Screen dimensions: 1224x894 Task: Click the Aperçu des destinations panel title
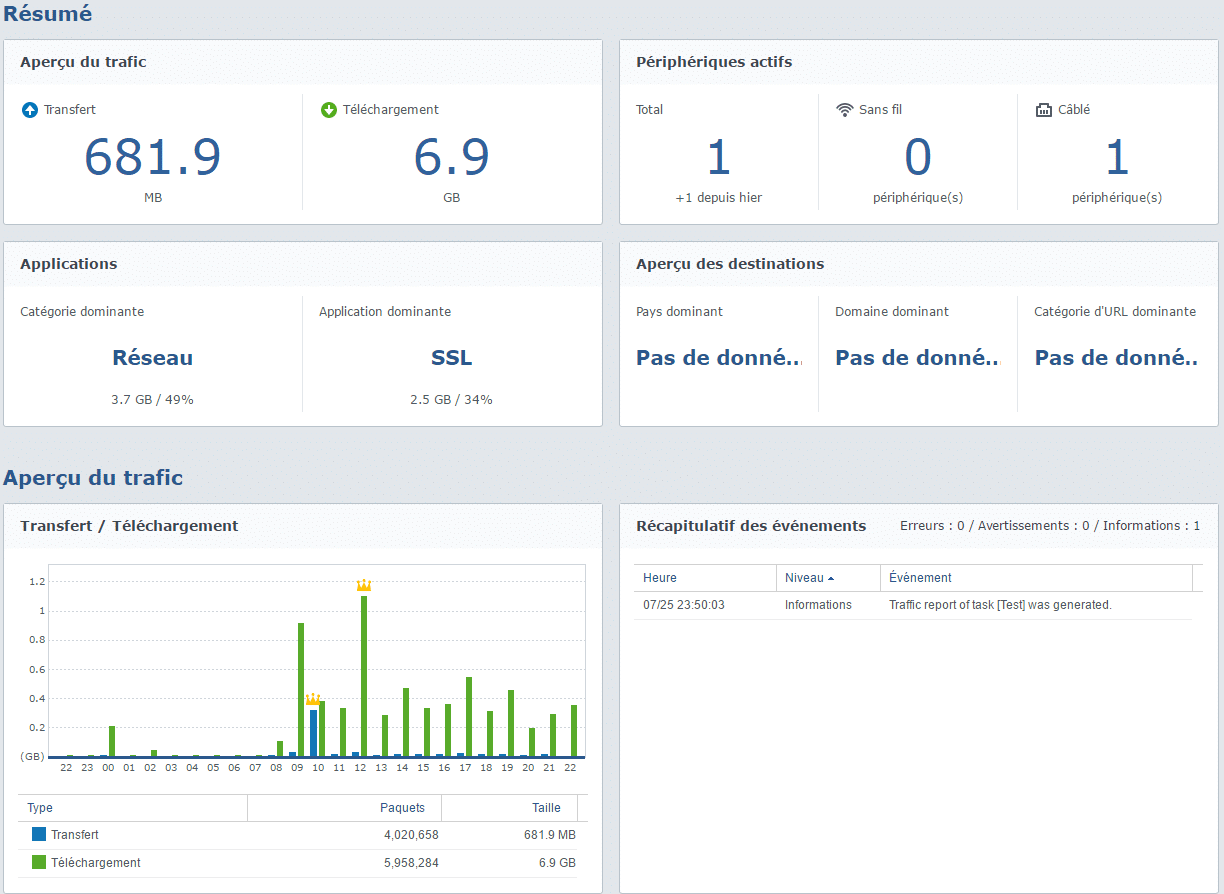tap(730, 264)
